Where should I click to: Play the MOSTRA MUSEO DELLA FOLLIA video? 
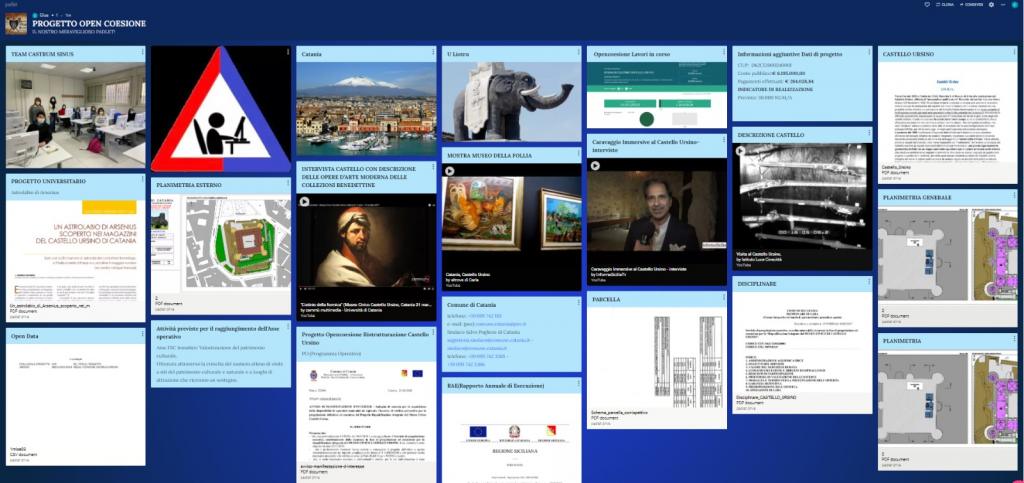(x=449, y=171)
